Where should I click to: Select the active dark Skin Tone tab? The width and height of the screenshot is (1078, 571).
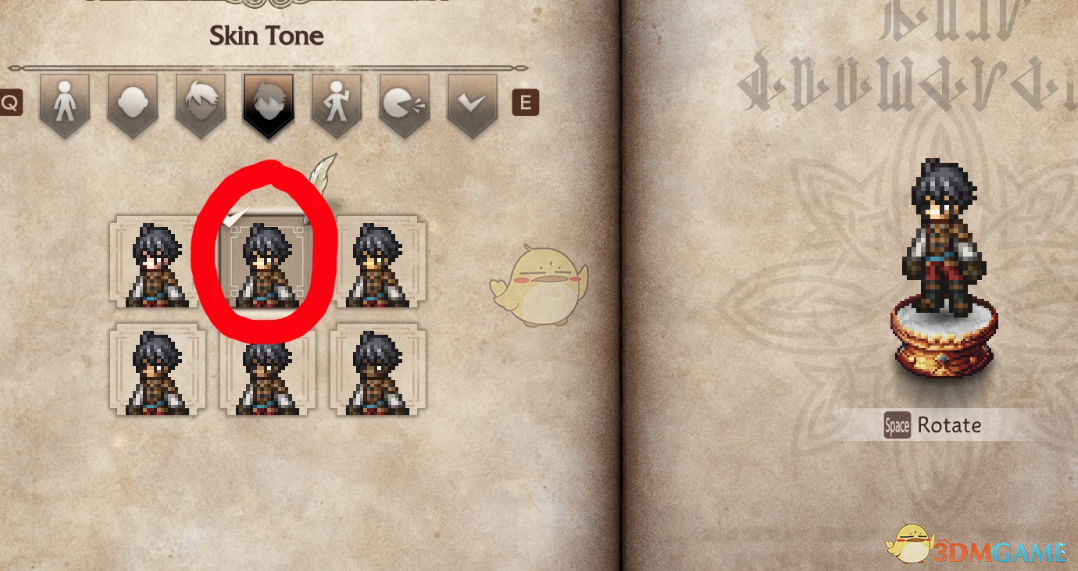268,105
